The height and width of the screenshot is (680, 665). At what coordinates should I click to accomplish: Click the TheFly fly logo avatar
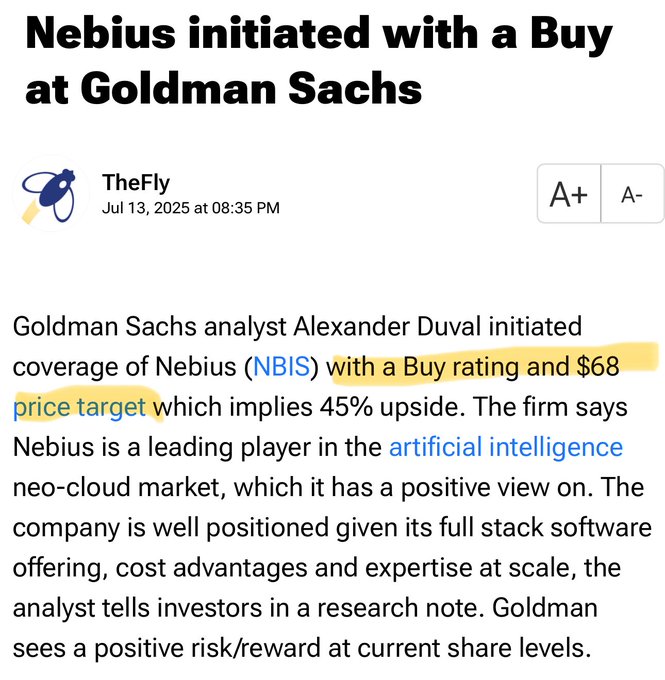pos(50,194)
